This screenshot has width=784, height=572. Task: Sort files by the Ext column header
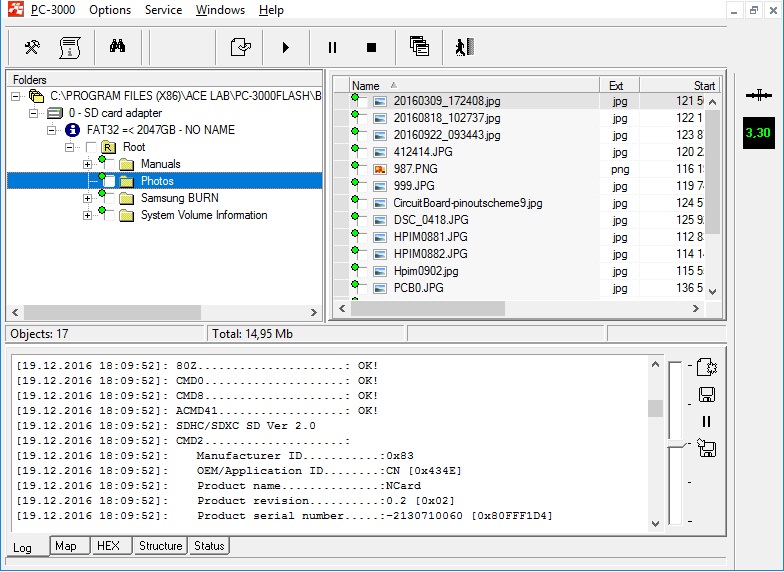617,86
